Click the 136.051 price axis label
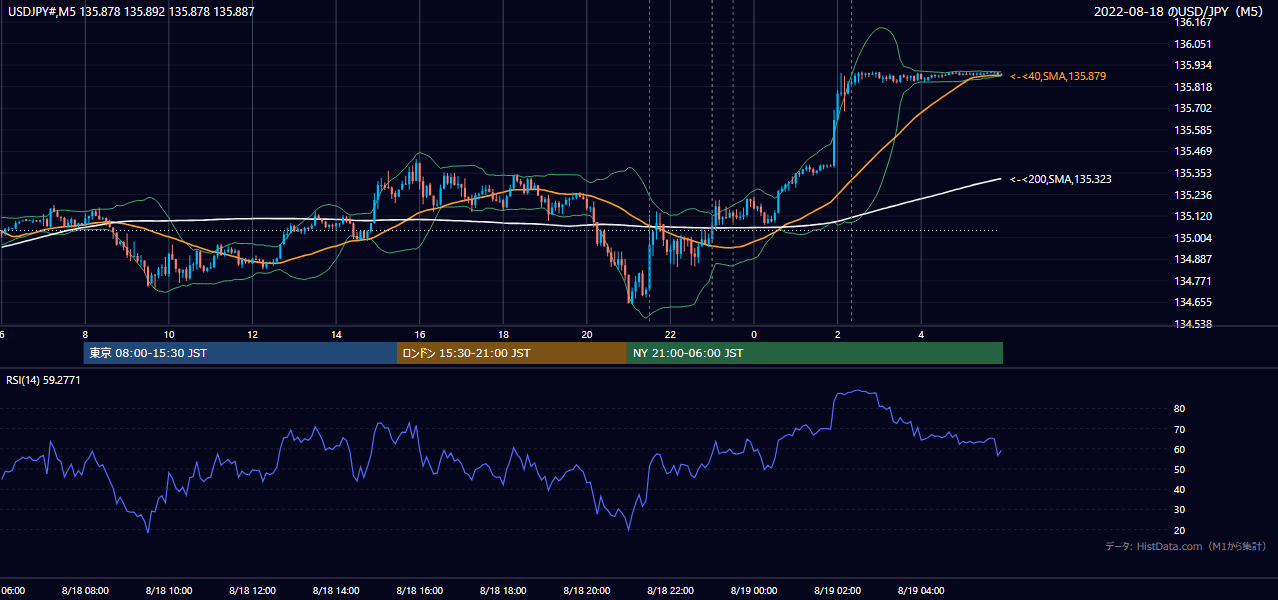Screen dimensions: 1278x600 point(1192,44)
